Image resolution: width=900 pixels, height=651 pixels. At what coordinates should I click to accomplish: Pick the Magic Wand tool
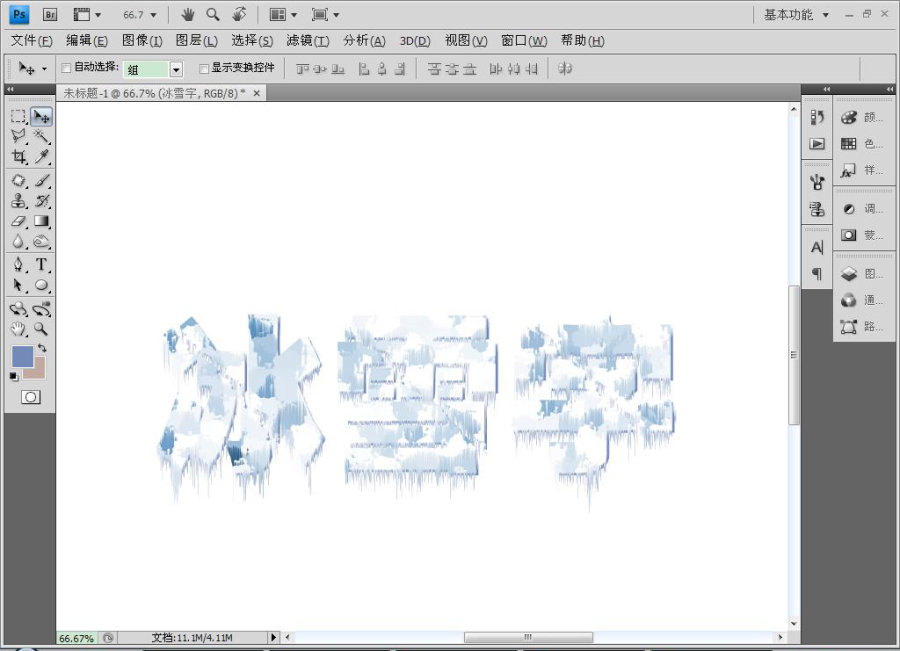tap(41, 136)
